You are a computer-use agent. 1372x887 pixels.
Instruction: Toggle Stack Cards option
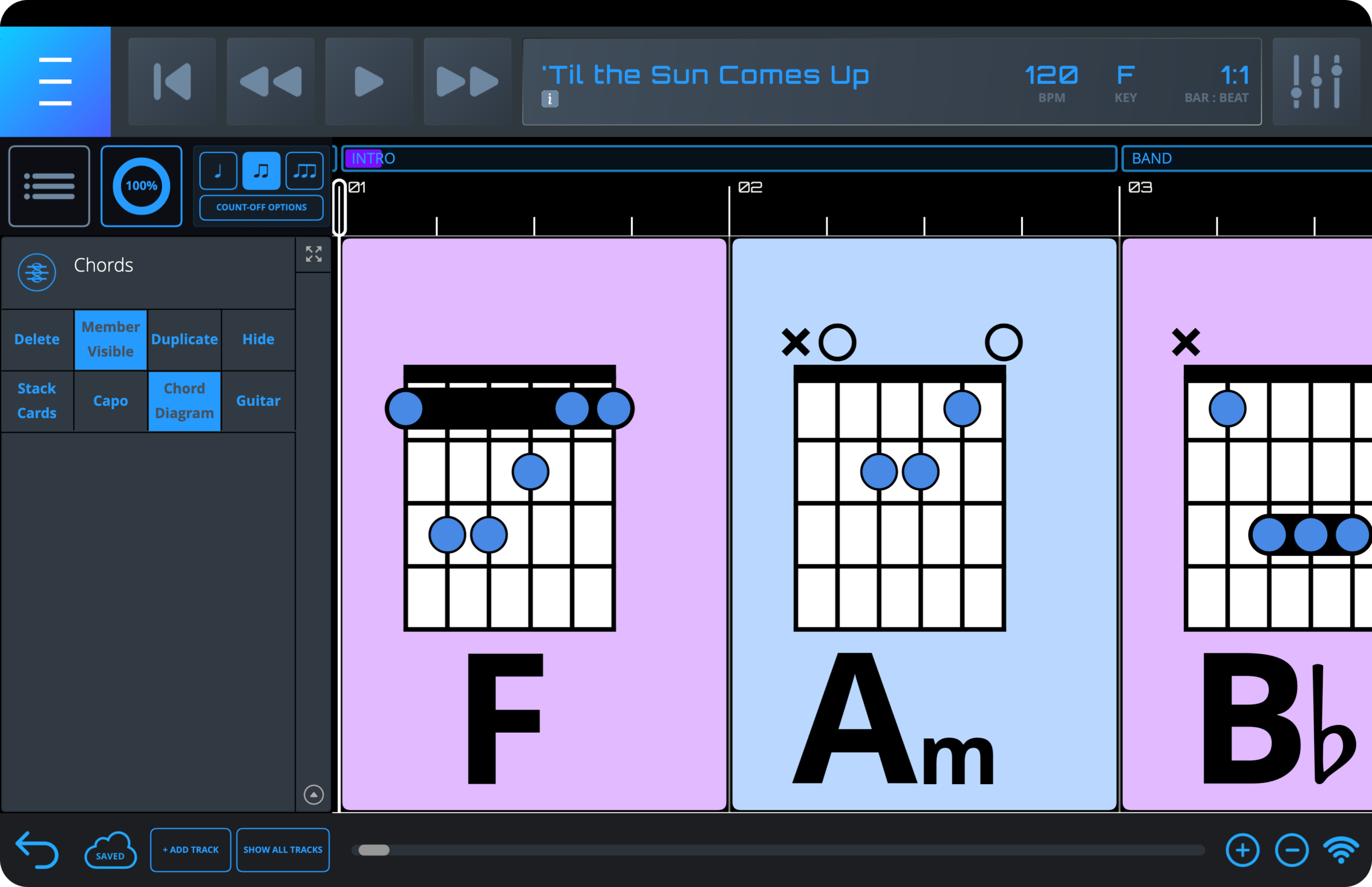(37, 401)
